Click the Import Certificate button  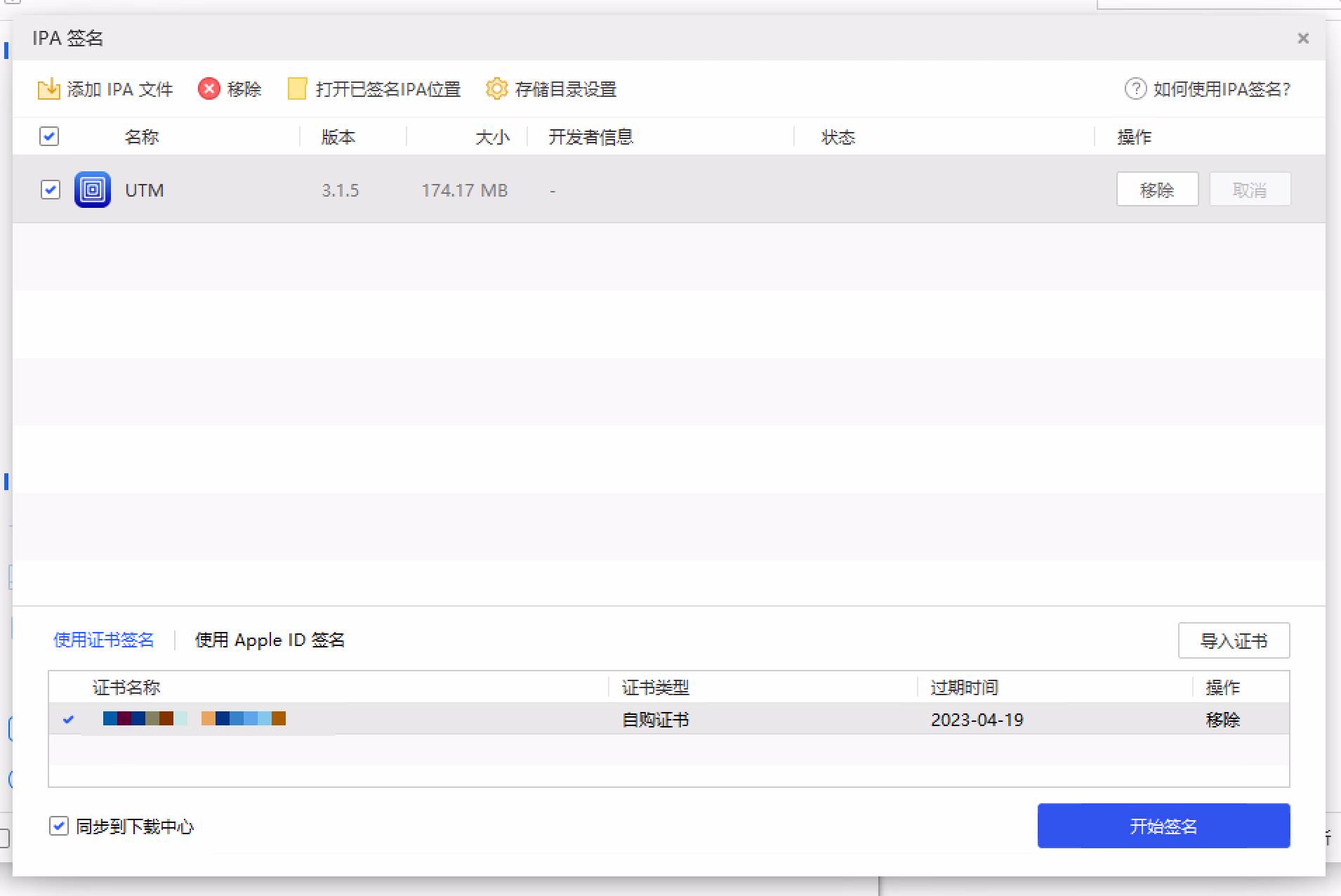click(x=1234, y=640)
